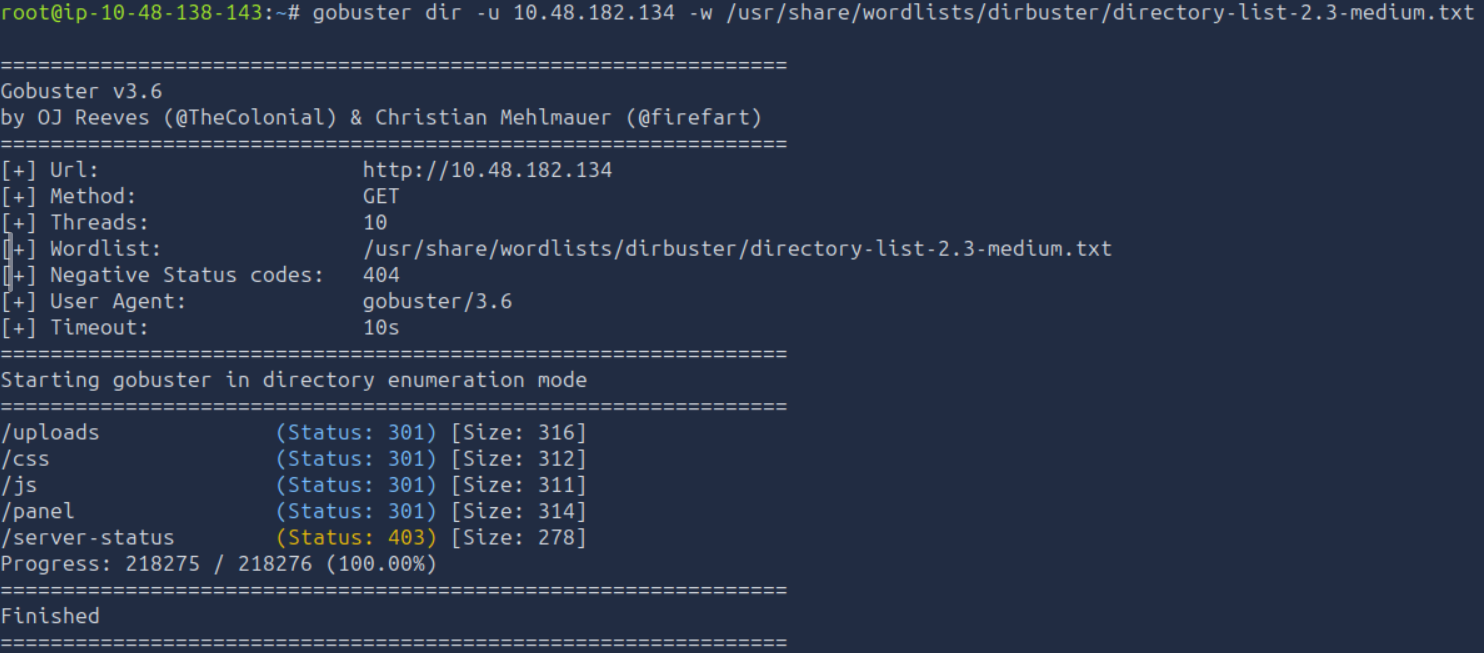Click the Wordlist path under the banner
The width and height of the screenshot is (1484, 653).
click(x=737, y=248)
